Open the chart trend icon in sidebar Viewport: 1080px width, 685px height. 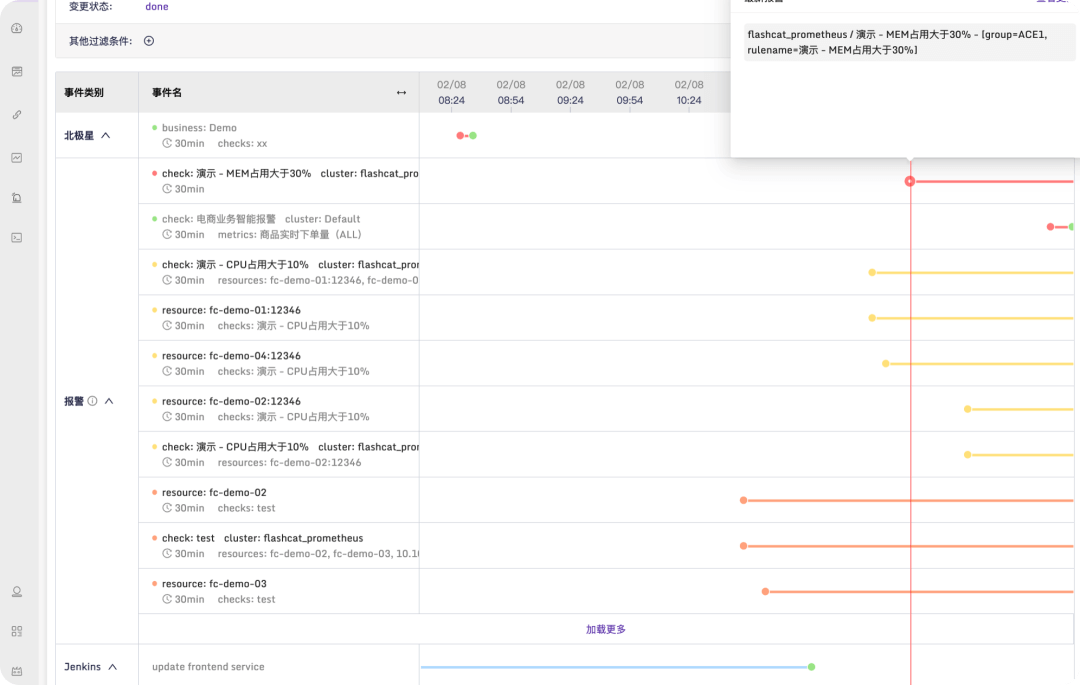coord(17,158)
